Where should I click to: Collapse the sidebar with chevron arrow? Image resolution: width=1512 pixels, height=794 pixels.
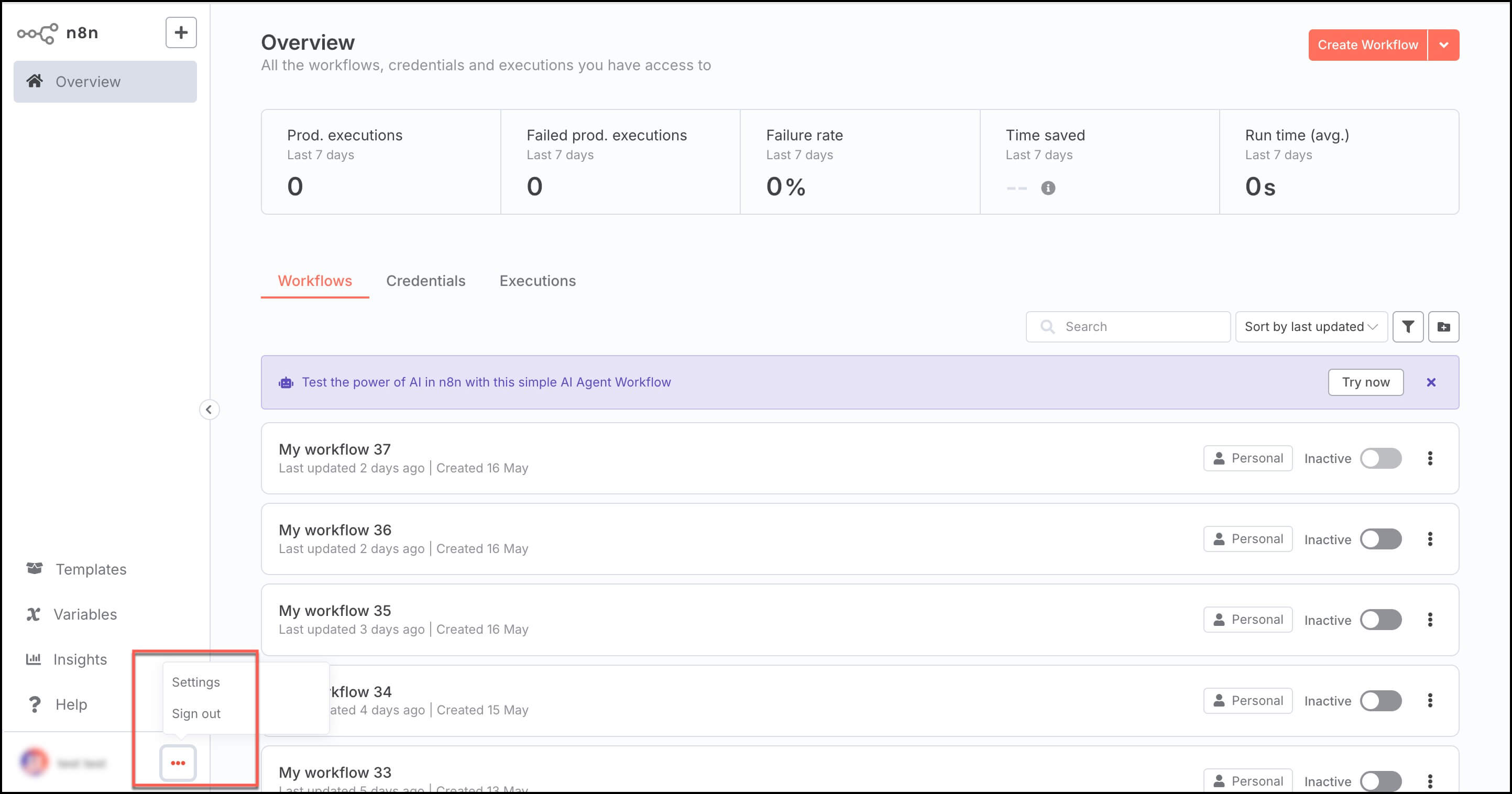209,409
